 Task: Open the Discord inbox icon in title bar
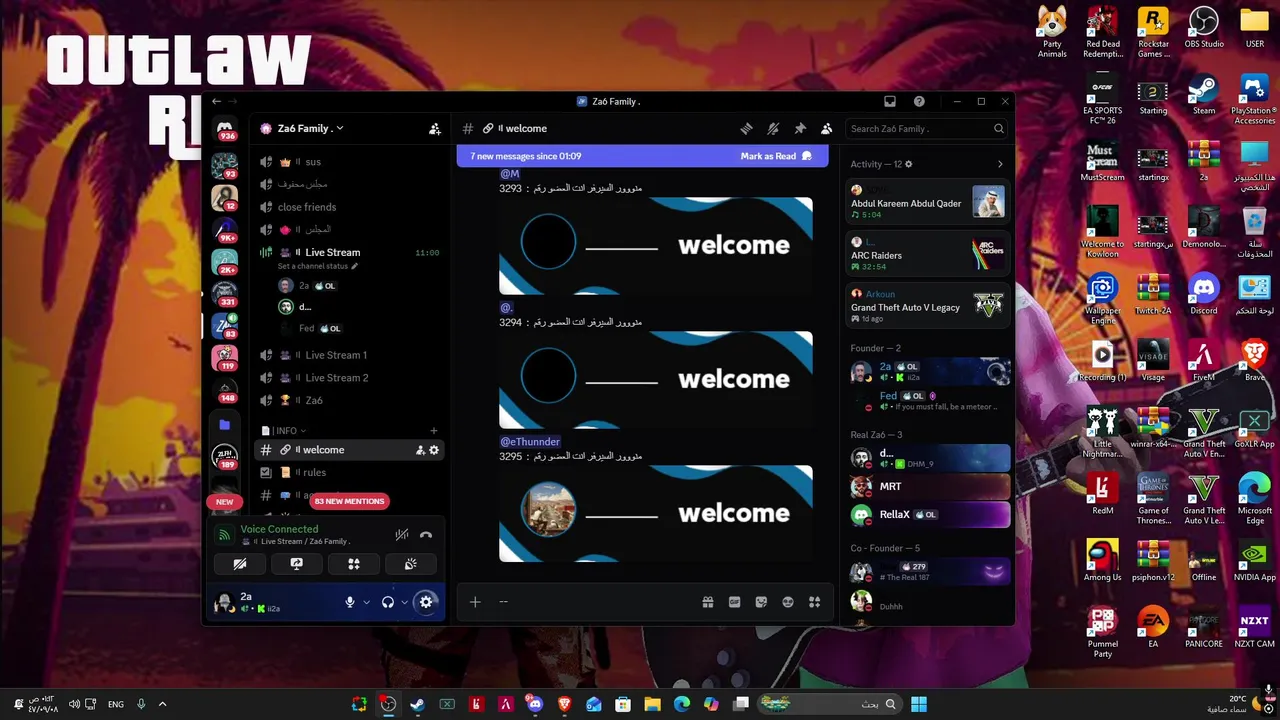click(890, 101)
